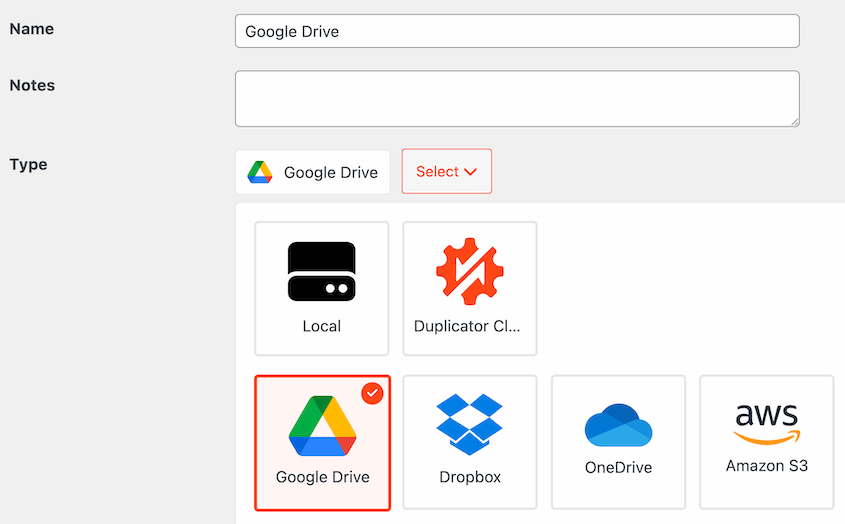Click the red checkmark badge on Google Drive
The height and width of the screenshot is (524, 845).
pyautogui.click(x=372, y=394)
